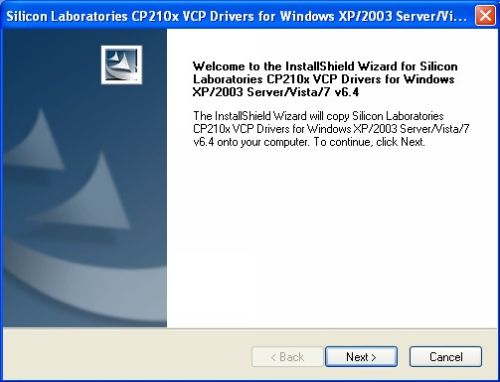Click the small faded sail in the banner

click(x=37, y=140)
